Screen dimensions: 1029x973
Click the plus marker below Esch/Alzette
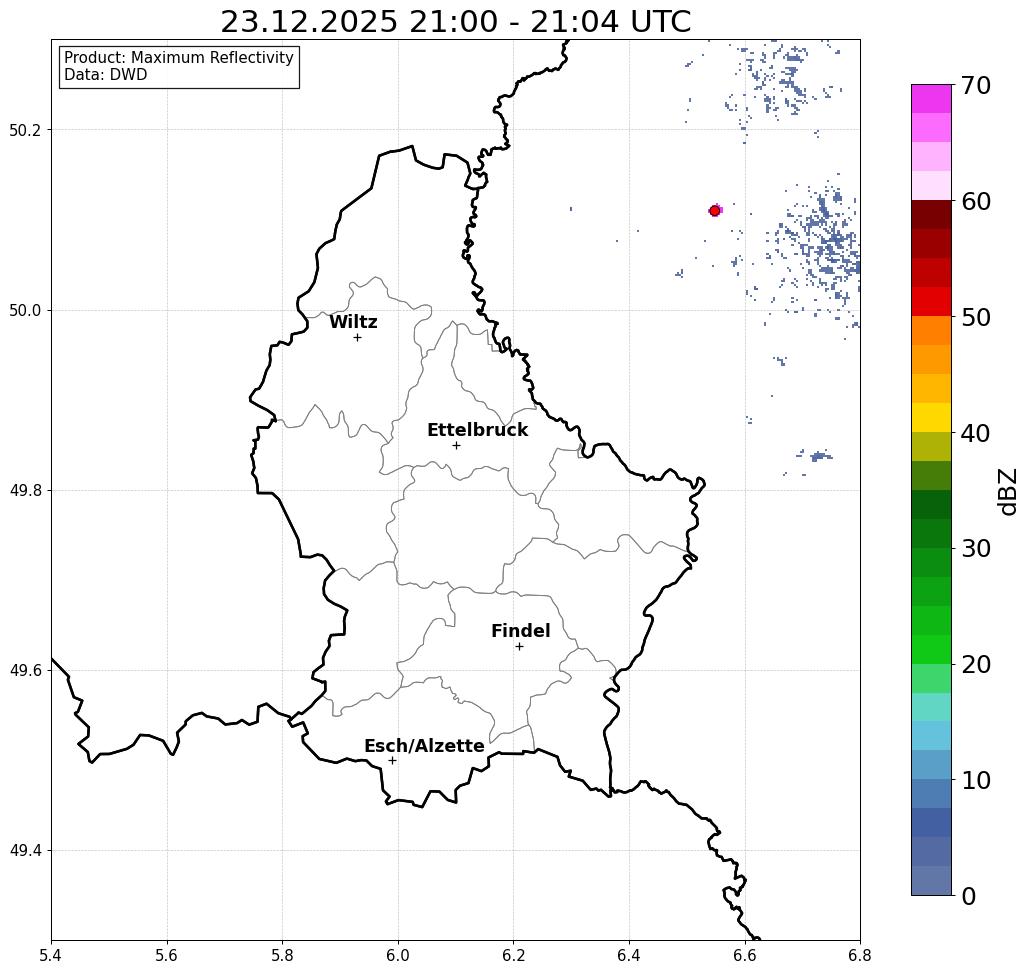click(392, 761)
